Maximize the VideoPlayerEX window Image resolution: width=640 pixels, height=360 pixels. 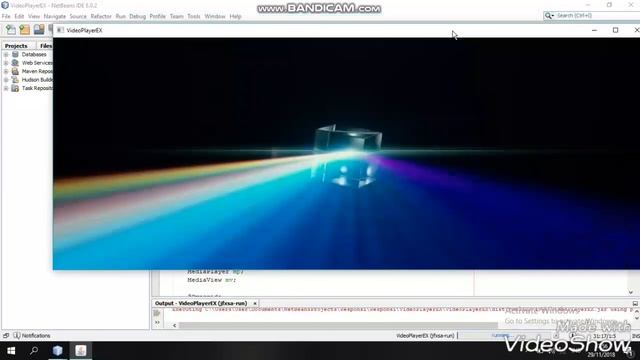click(x=615, y=30)
